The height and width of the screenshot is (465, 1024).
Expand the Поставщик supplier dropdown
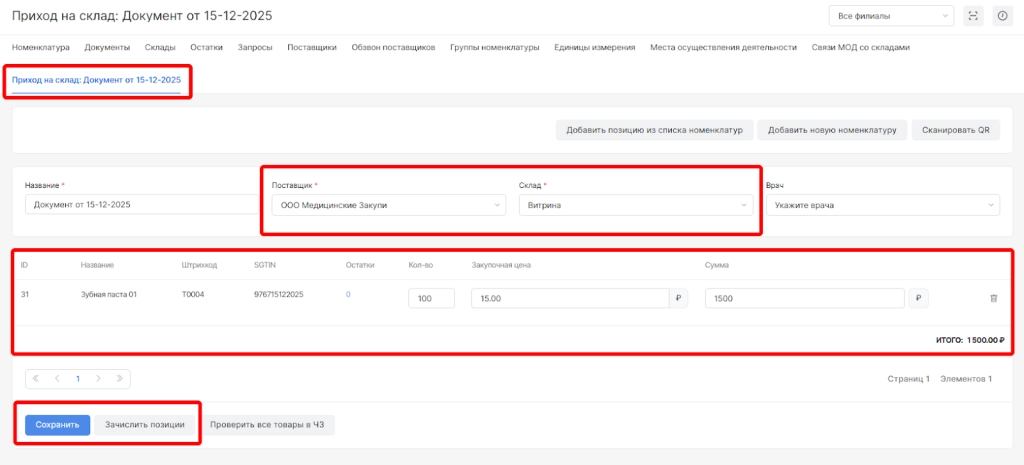tap(387, 205)
